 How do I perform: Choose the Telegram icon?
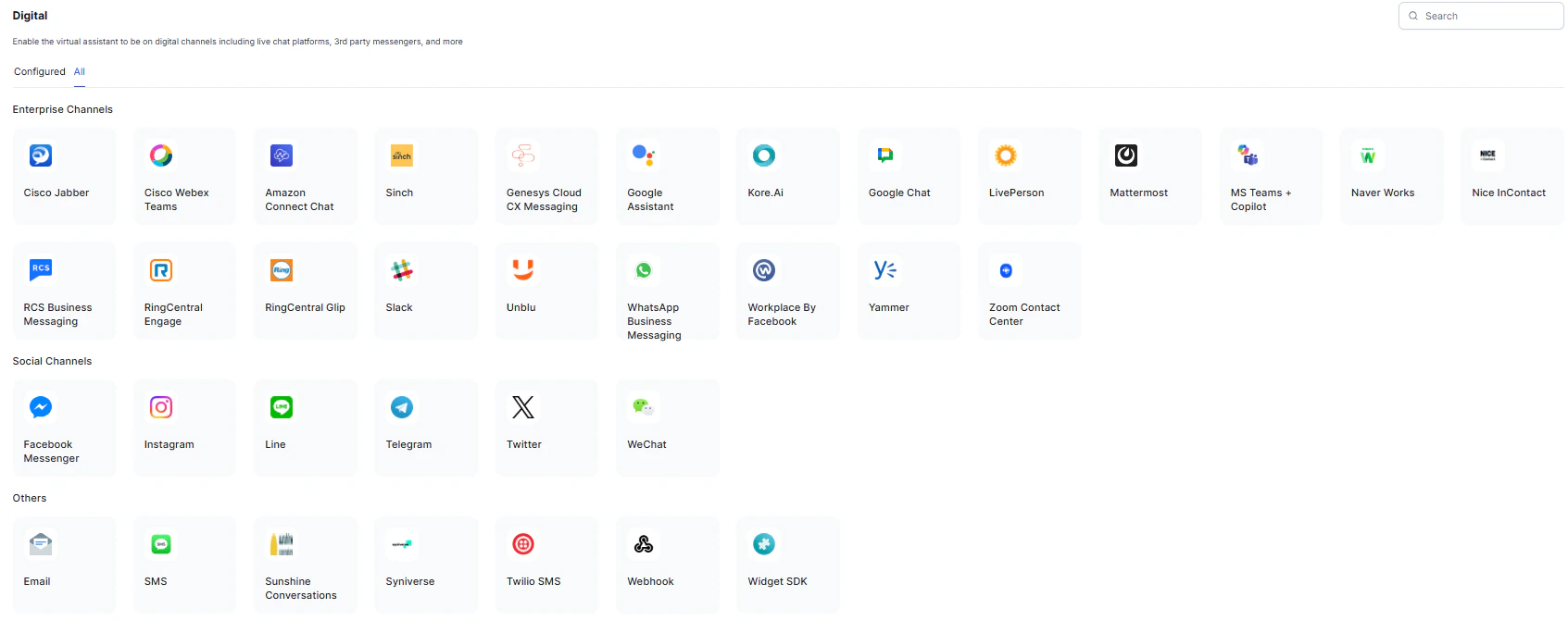point(402,407)
